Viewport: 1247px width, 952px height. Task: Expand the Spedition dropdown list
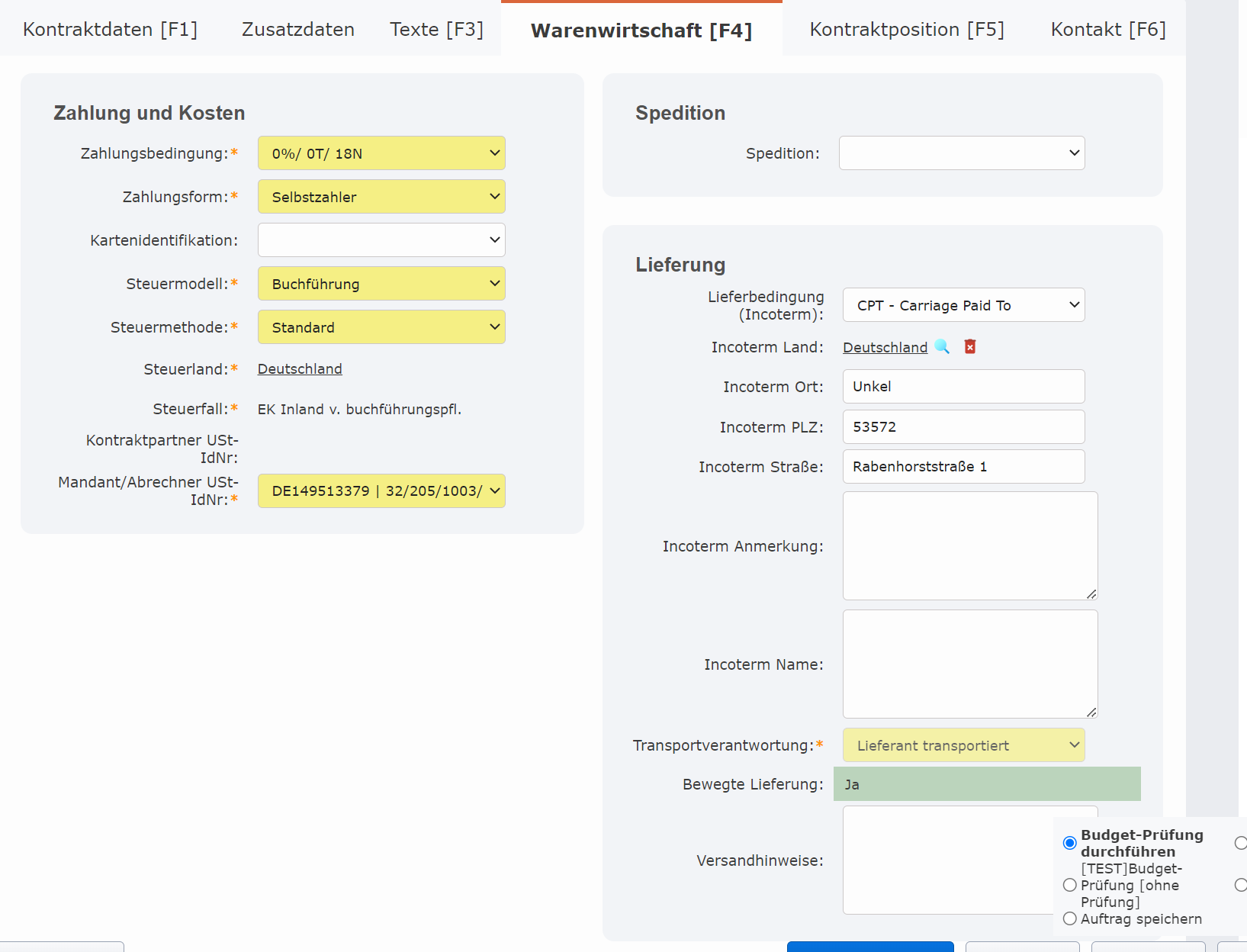coord(961,153)
